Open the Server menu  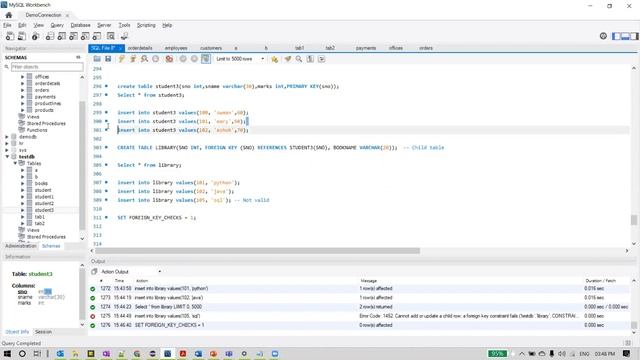pyautogui.click(x=104, y=25)
